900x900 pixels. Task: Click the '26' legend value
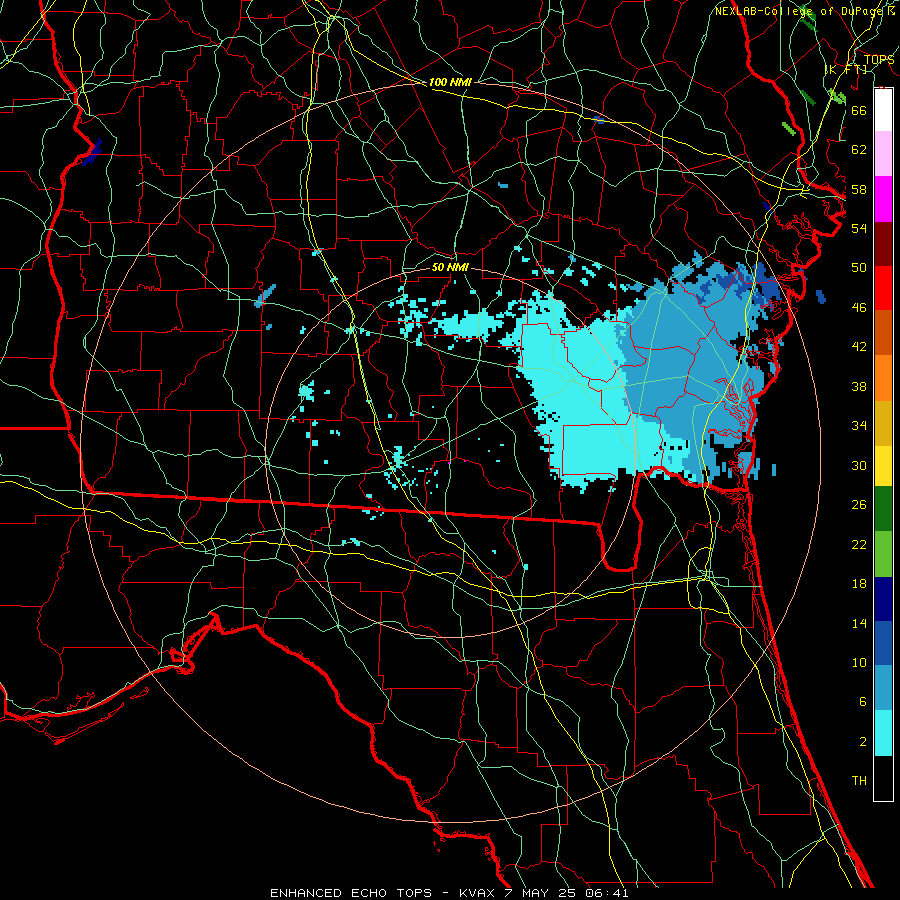859,505
